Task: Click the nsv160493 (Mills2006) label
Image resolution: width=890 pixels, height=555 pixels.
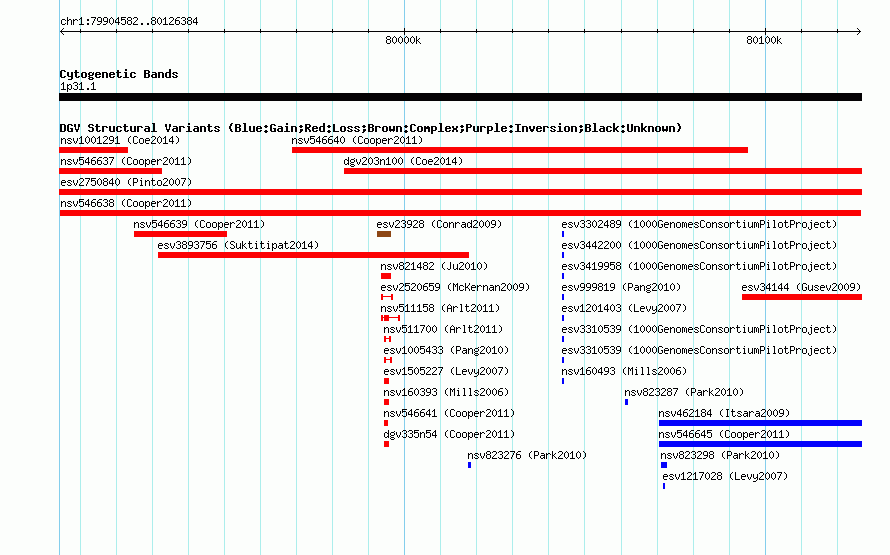Action: click(624, 371)
